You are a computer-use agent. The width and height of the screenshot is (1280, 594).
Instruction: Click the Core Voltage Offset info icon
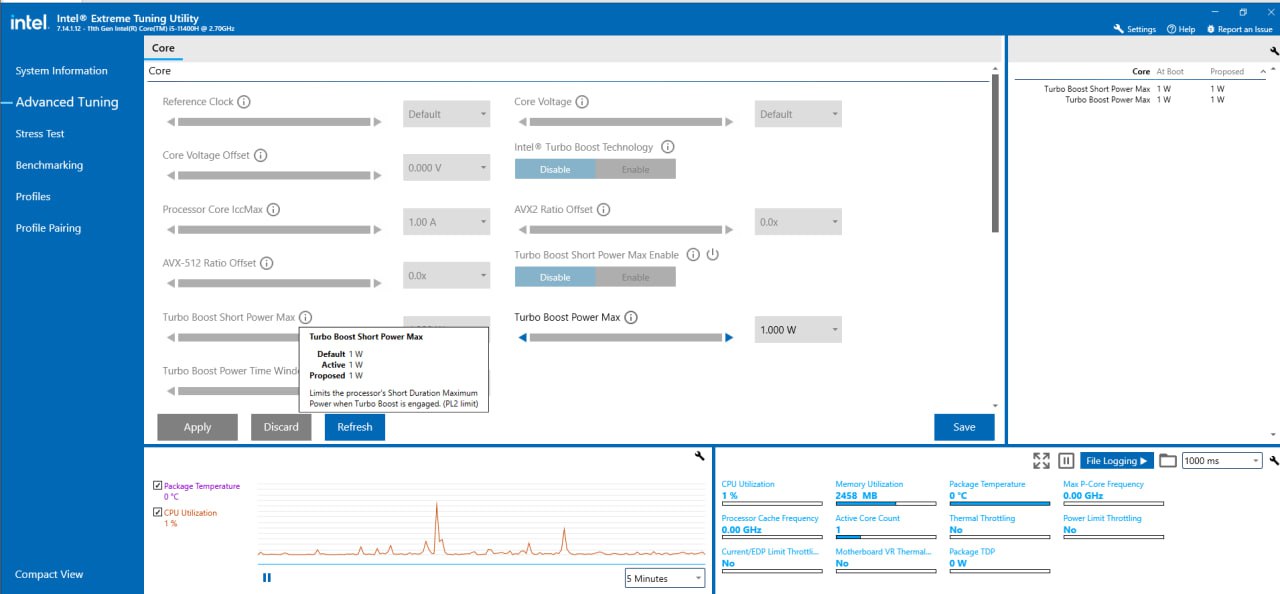[x=260, y=156]
